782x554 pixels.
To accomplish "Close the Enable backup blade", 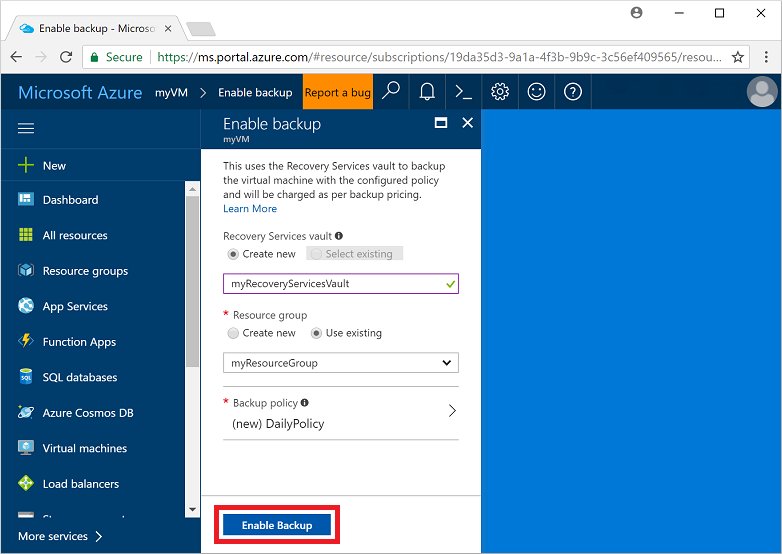I will 467,123.
